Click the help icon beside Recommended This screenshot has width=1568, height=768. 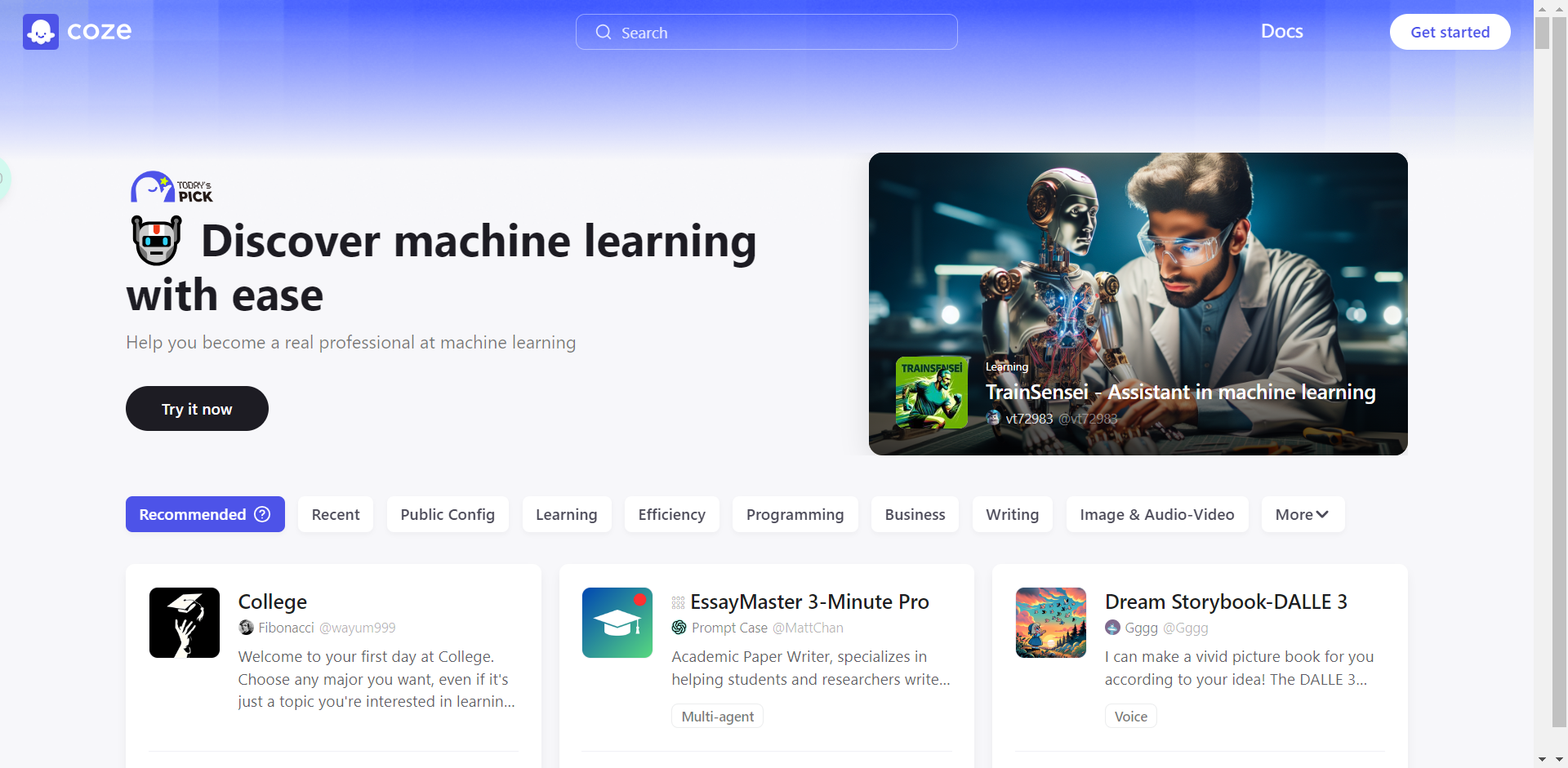(262, 514)
